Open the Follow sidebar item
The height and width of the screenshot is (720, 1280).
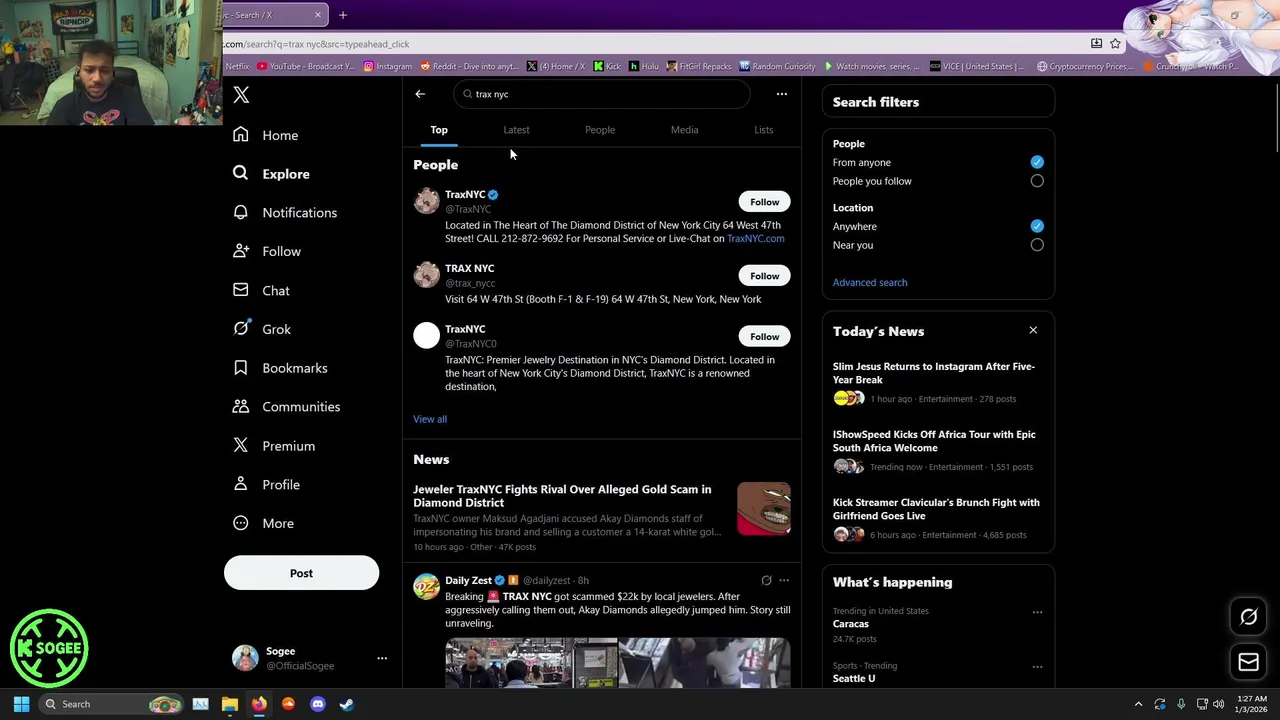pyautogui.click(x=267, y=252)
